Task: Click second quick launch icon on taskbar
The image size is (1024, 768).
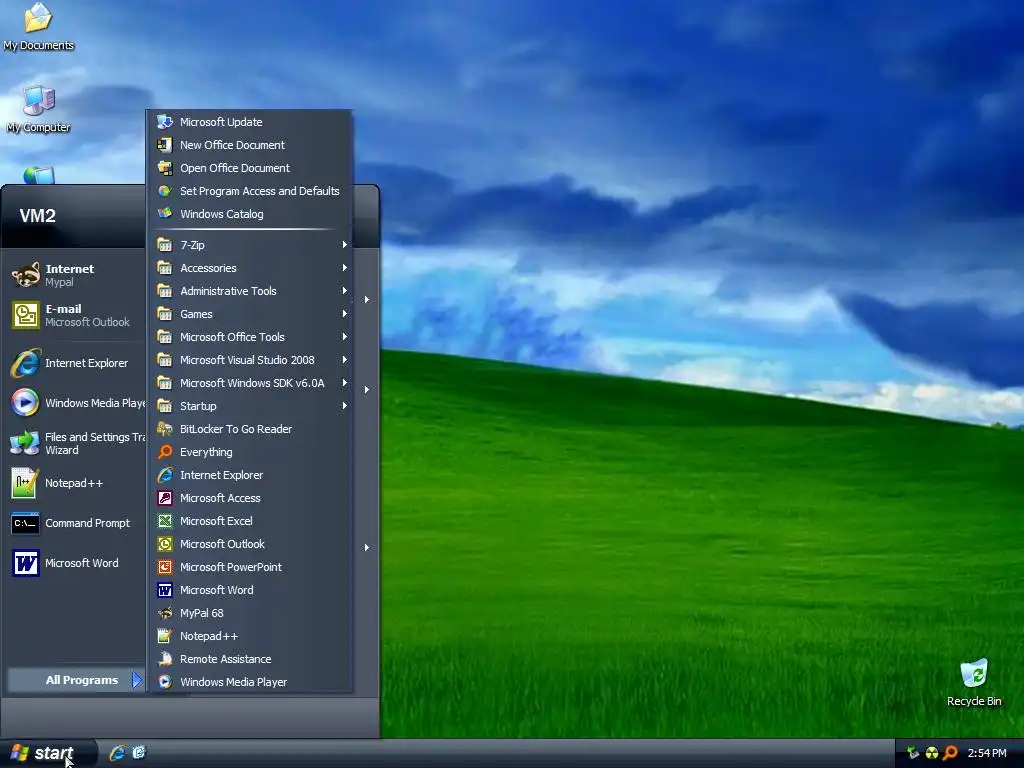Action: pos(138,753)
